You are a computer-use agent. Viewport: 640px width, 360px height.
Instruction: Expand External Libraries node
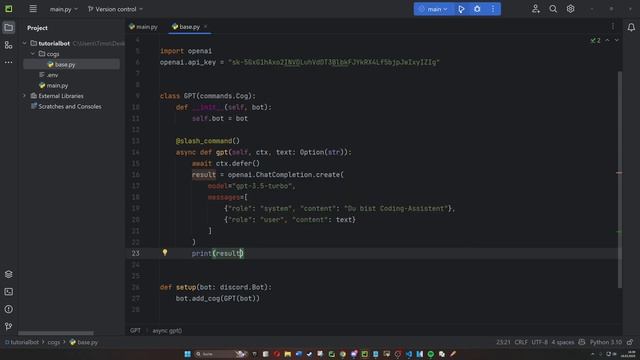24,96
